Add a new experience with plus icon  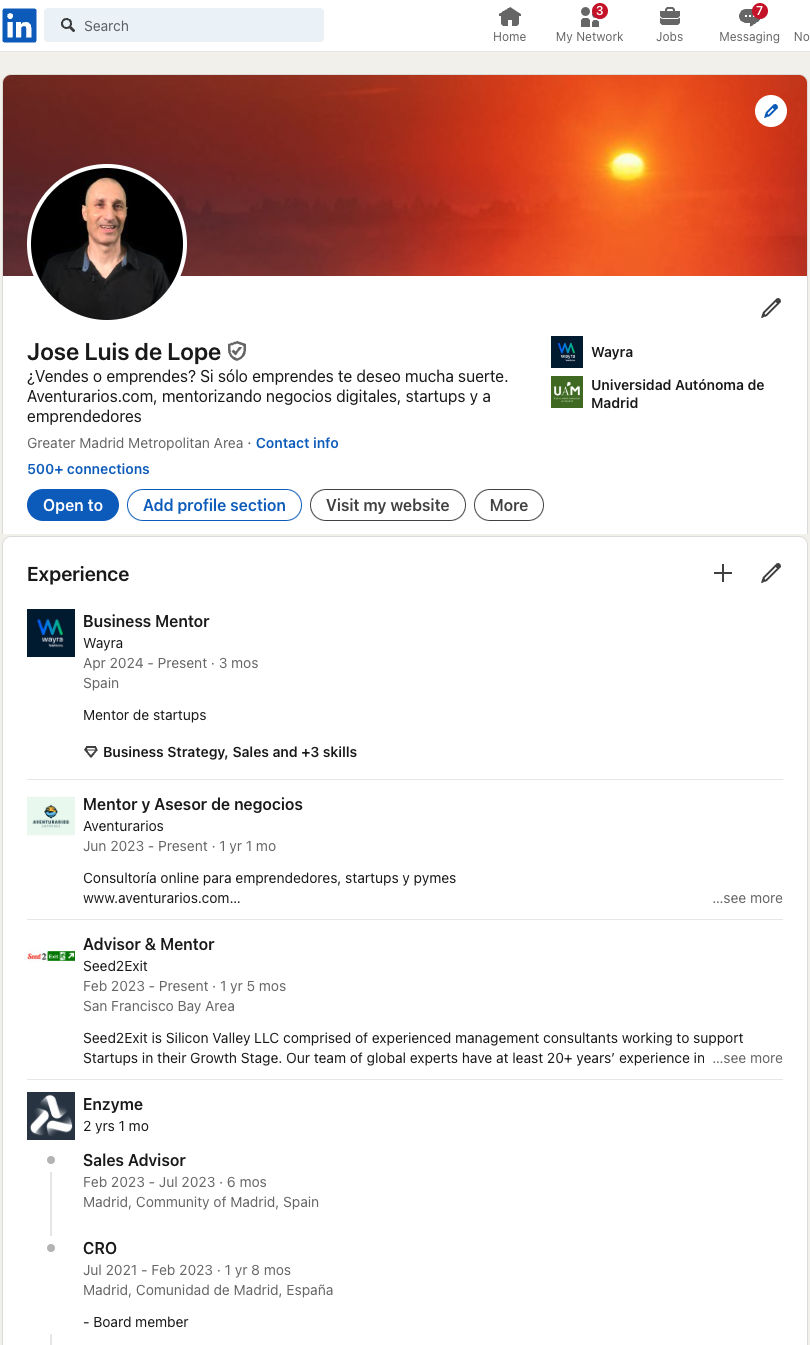point(723,573)
